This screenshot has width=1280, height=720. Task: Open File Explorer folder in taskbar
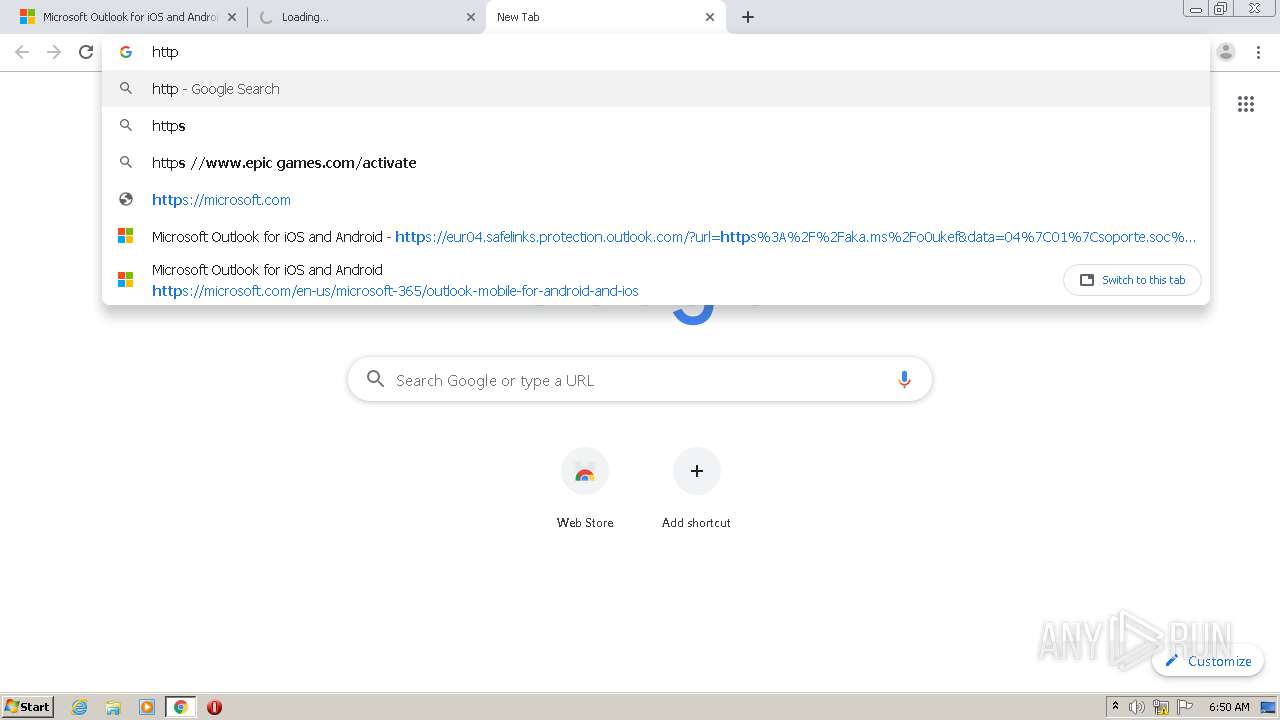(113, 707)
